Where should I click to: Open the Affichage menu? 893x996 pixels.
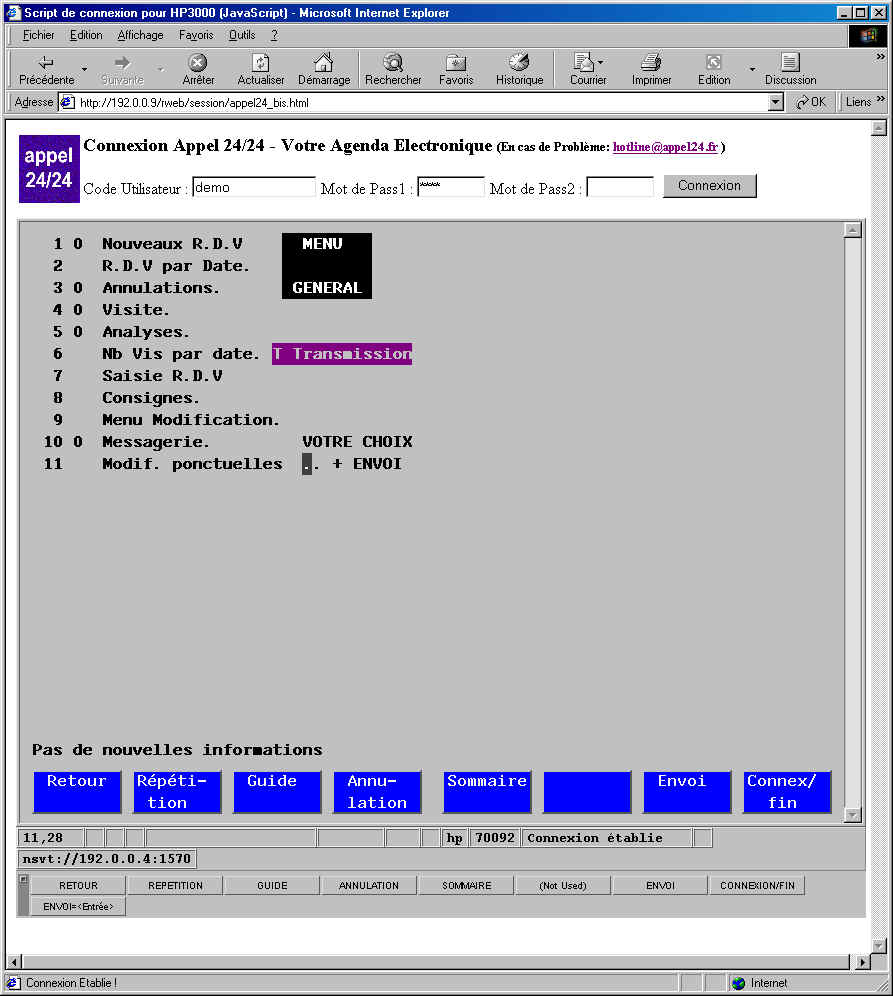click(x=140, y=36)
